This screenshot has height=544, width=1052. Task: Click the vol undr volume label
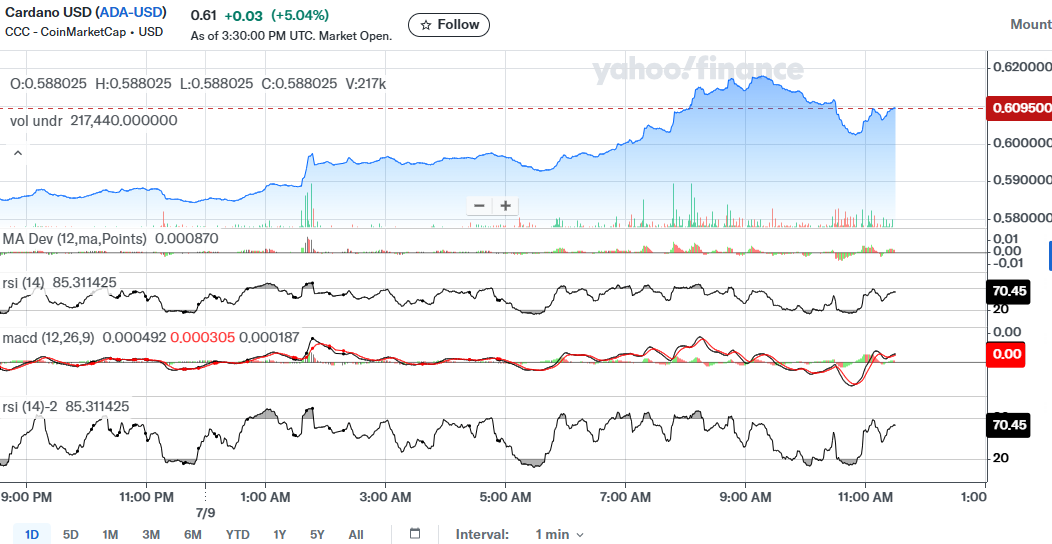point(36,121)
